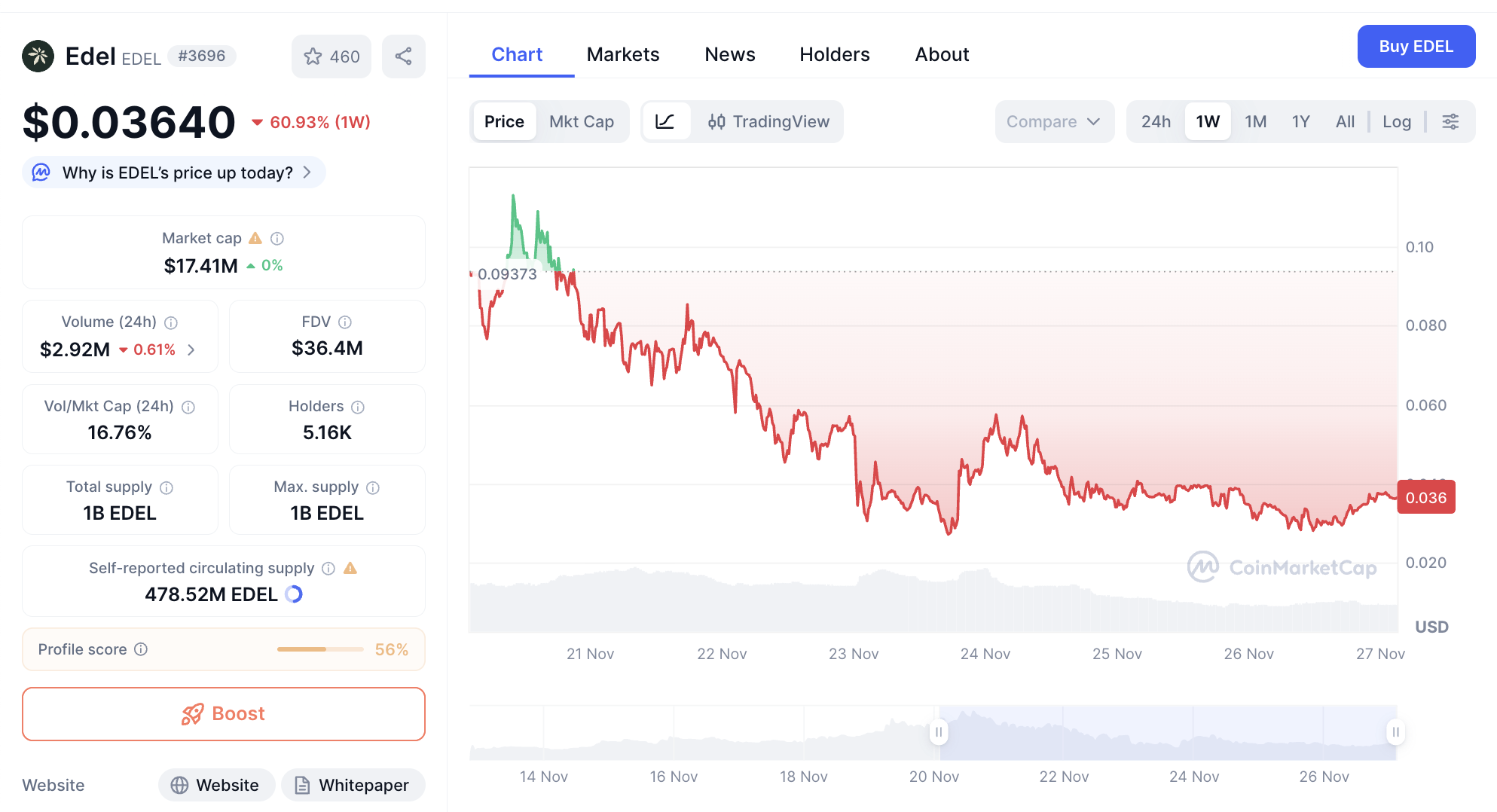Click the Boost button
Viewport: 1497px width, 812px height.
[224, 713]
